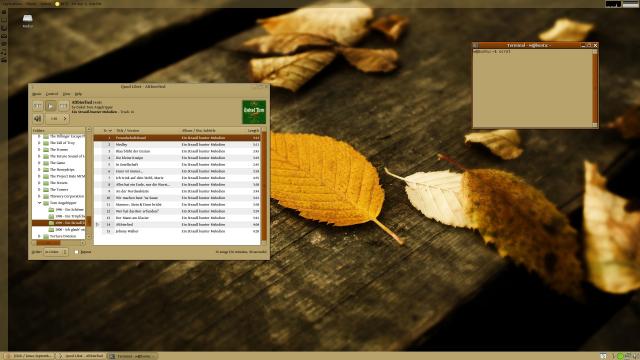The image size is (640, 360).
Task: Switch to Terminal in the taskbar
Action: tap(133, 356)
